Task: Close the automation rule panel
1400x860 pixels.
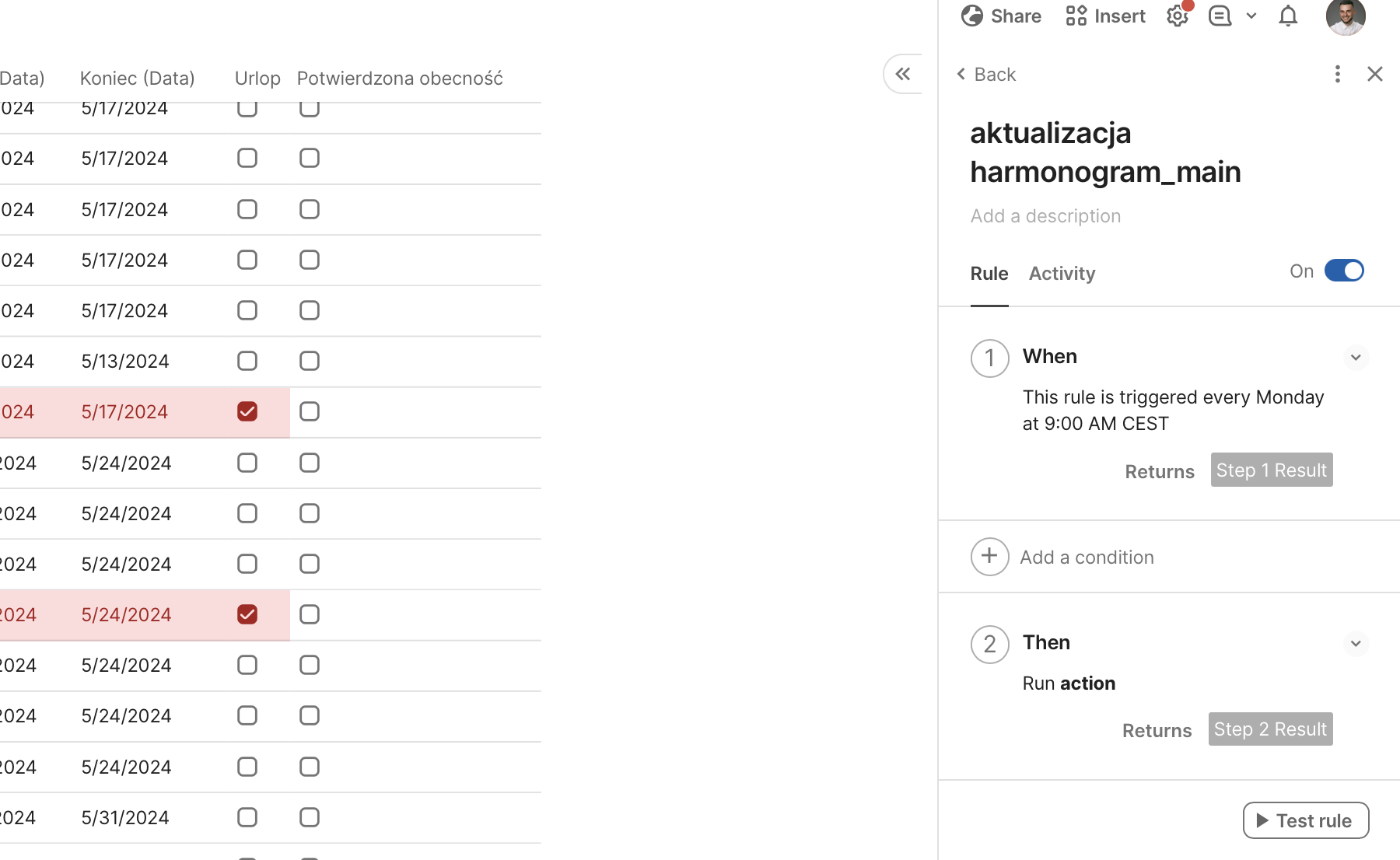Action: [1374, 74]
